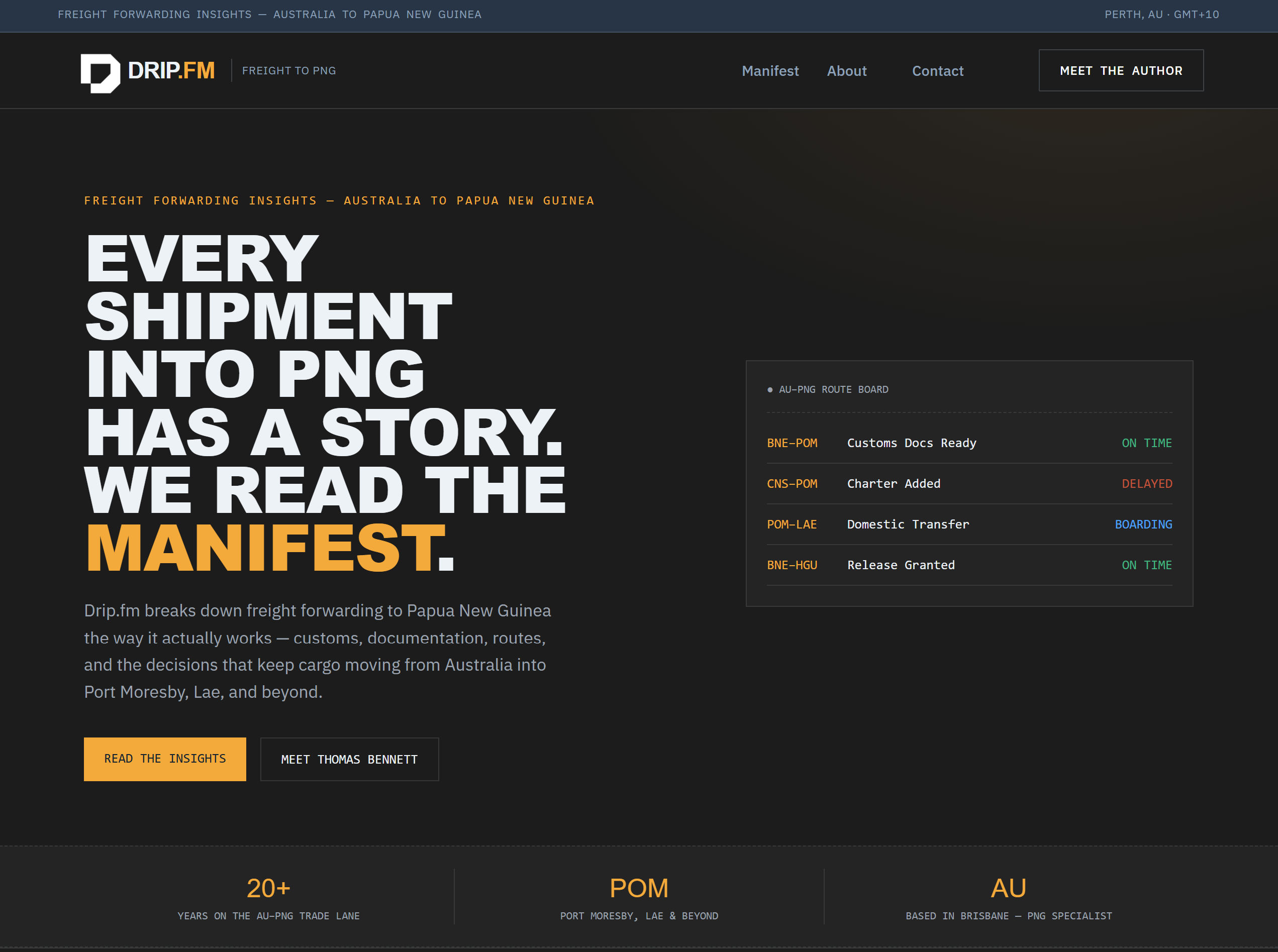Click 'Customs Docs Ready' in the route board
Screen dimensions: 1278x952
tap(912, 443)
